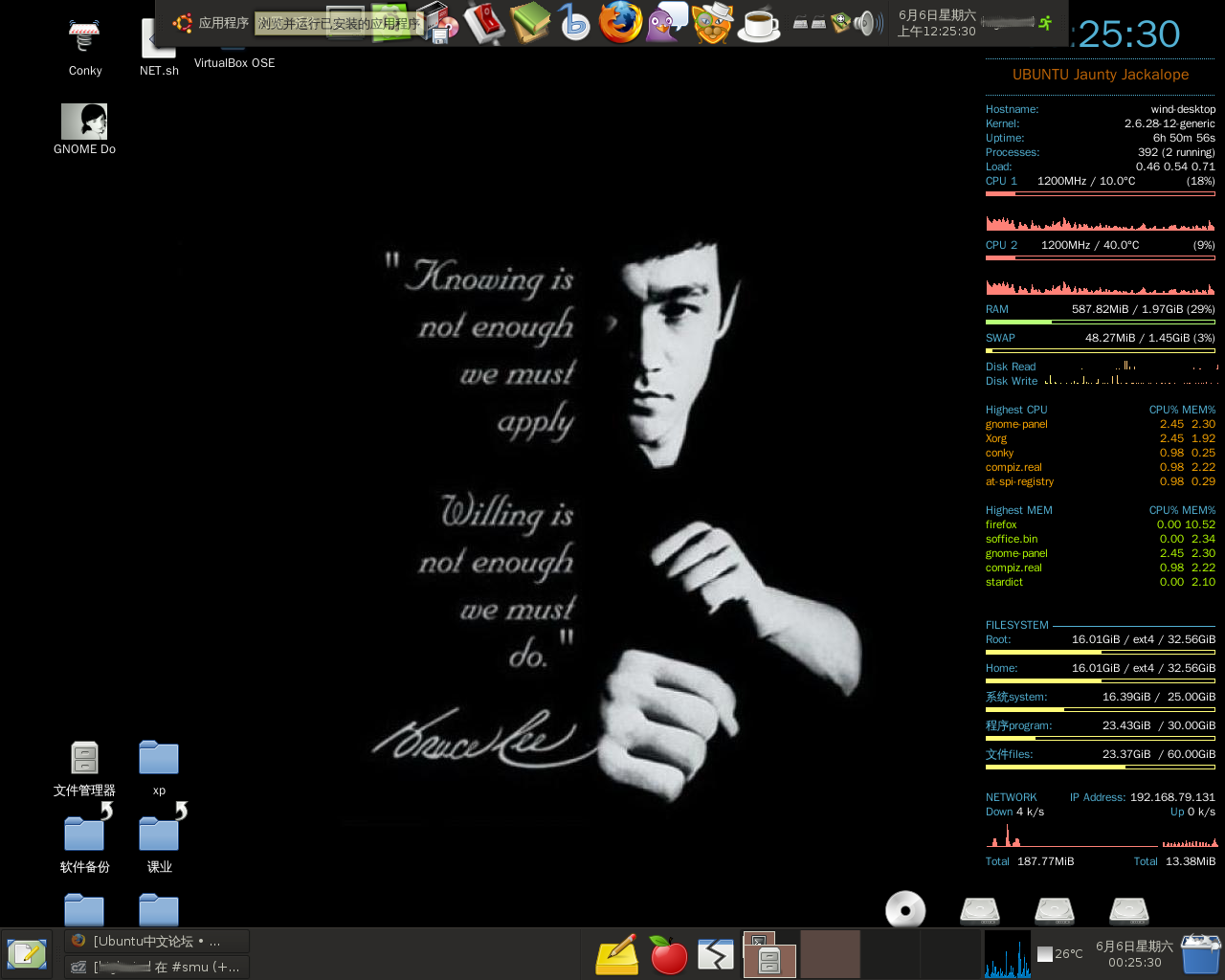Click the 文件files disk usage bar
This screenshot has width=1225, height=980.
tap(1101, 768)
